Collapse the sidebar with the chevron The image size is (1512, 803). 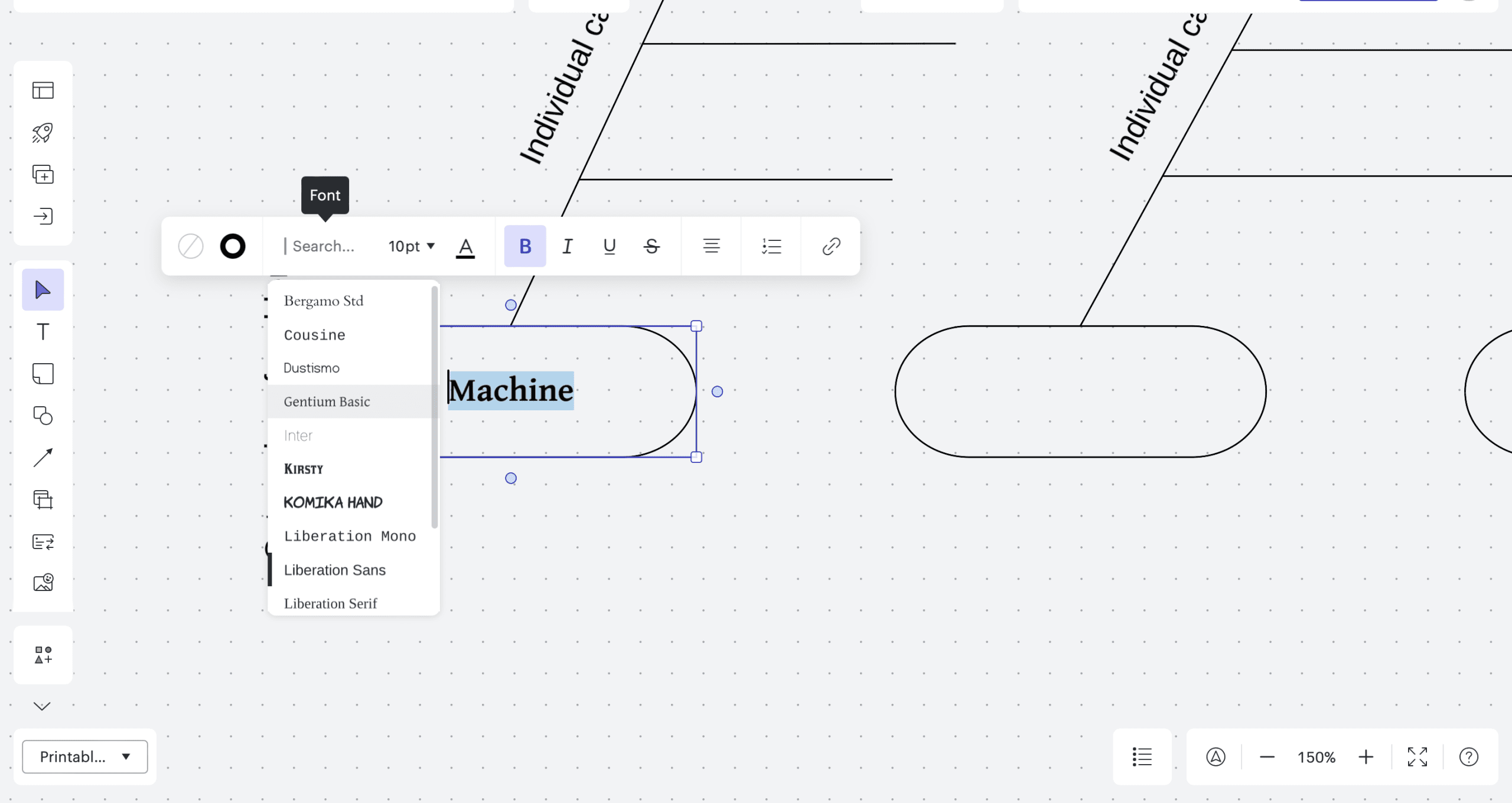(42, 706)
